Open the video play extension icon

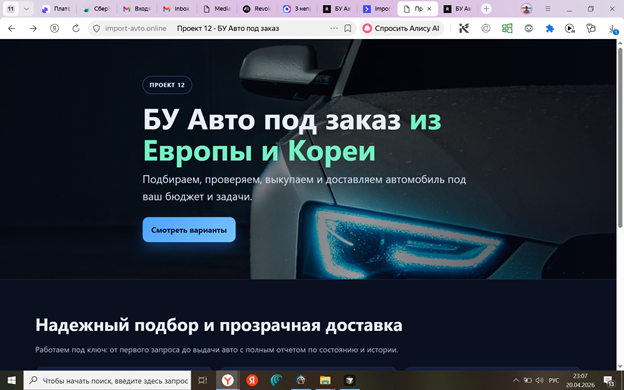point(570,28)
